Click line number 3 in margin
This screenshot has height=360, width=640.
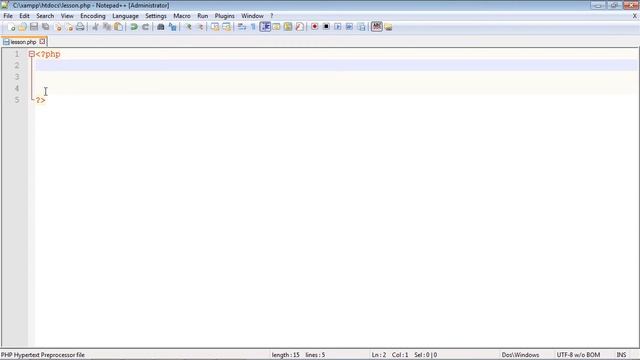[17, 77]
